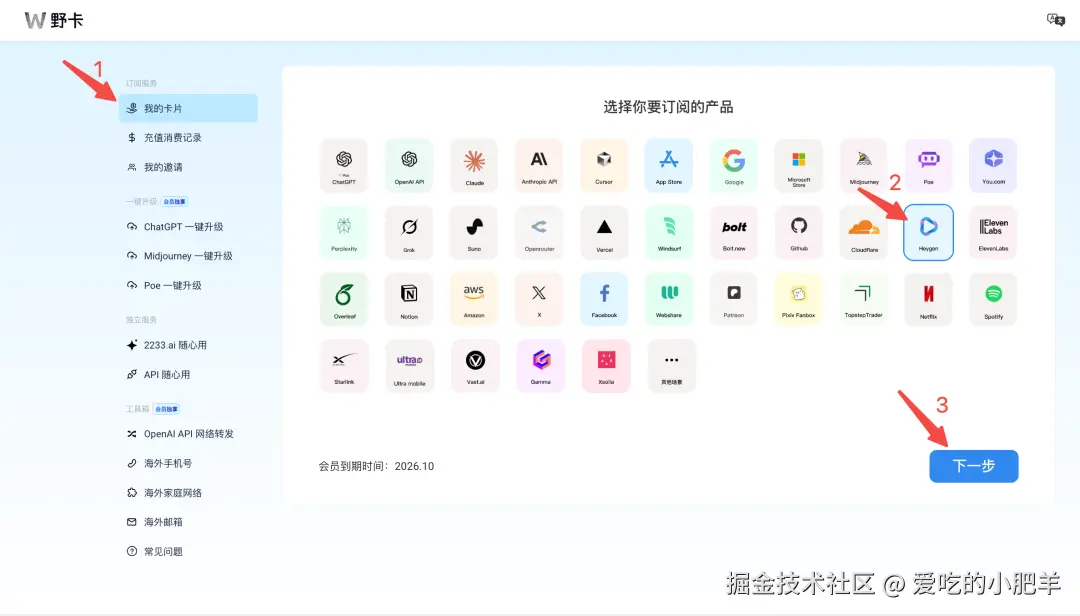Choose the Grok product tile

point(409,231)
